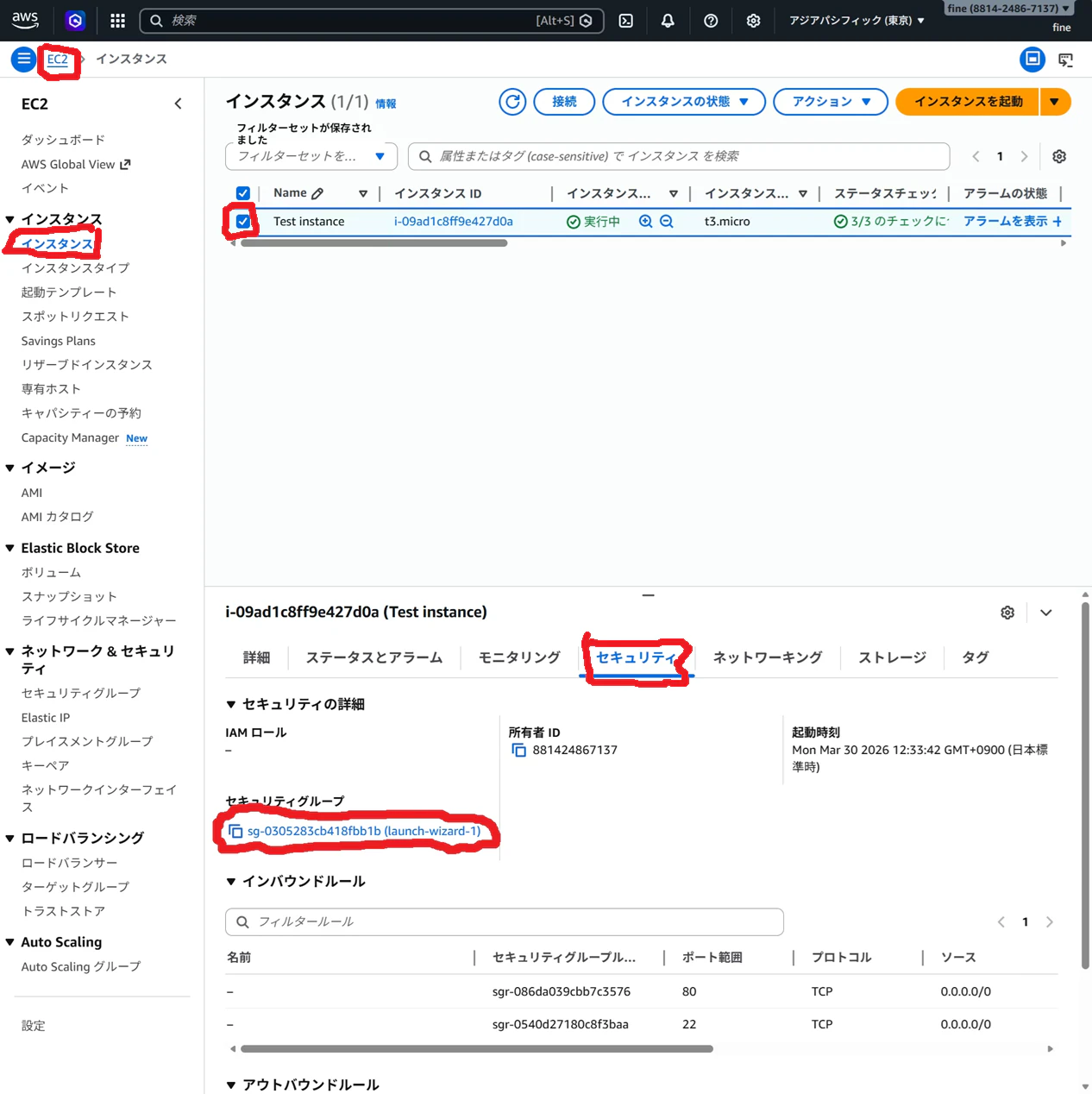Viewport: 1092px width, 1094px height.
Task: Copy the security group ID icon
Action: click(x=235, y=832)
